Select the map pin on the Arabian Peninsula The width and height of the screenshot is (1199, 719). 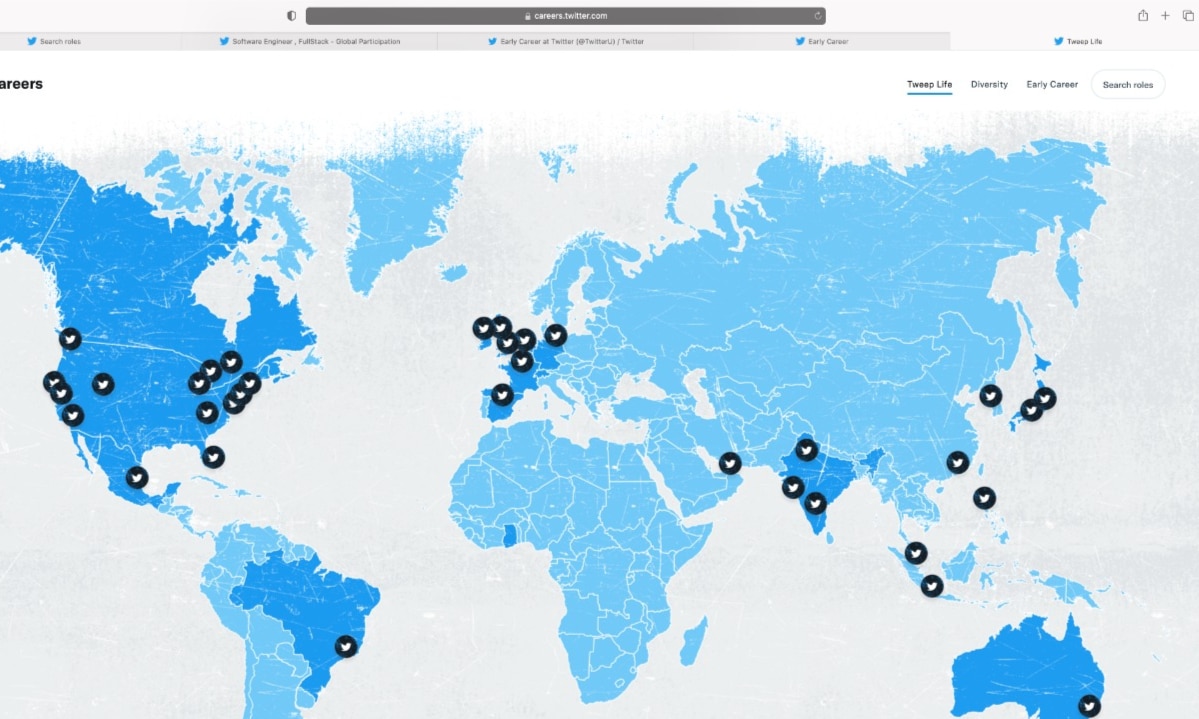(x=730, y=463)
